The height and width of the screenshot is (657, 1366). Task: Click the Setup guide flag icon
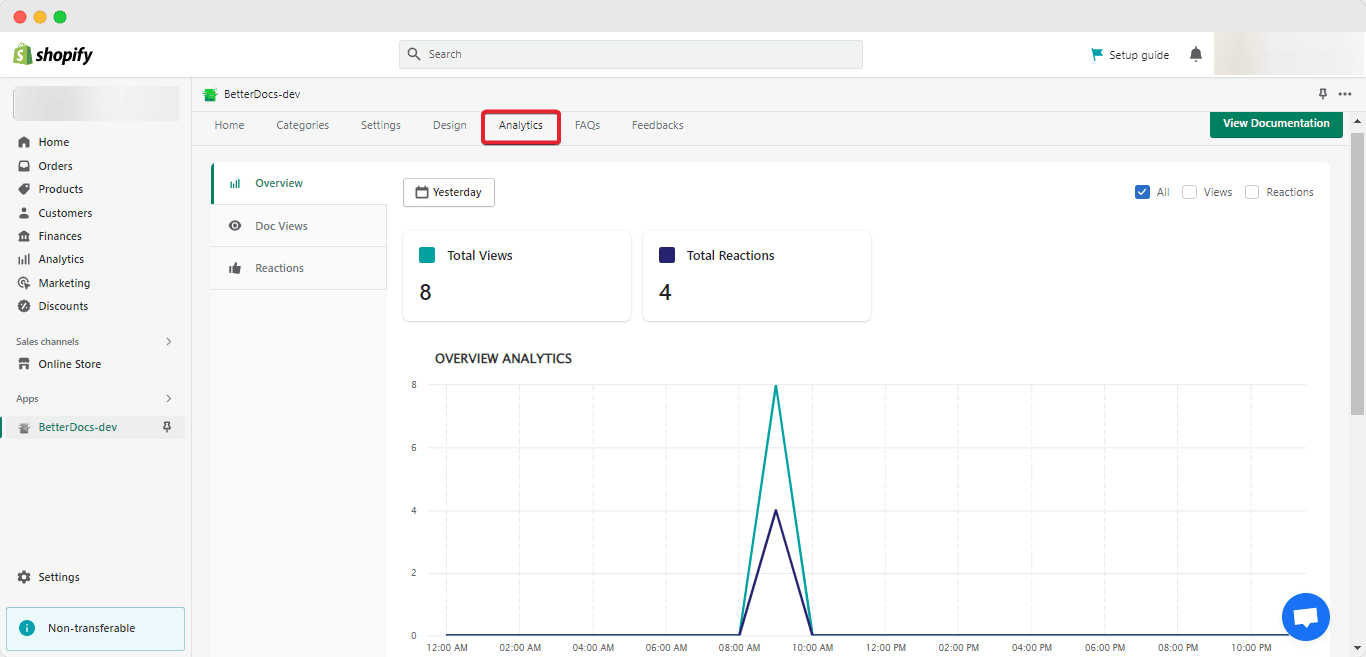tap(1097, 55)
